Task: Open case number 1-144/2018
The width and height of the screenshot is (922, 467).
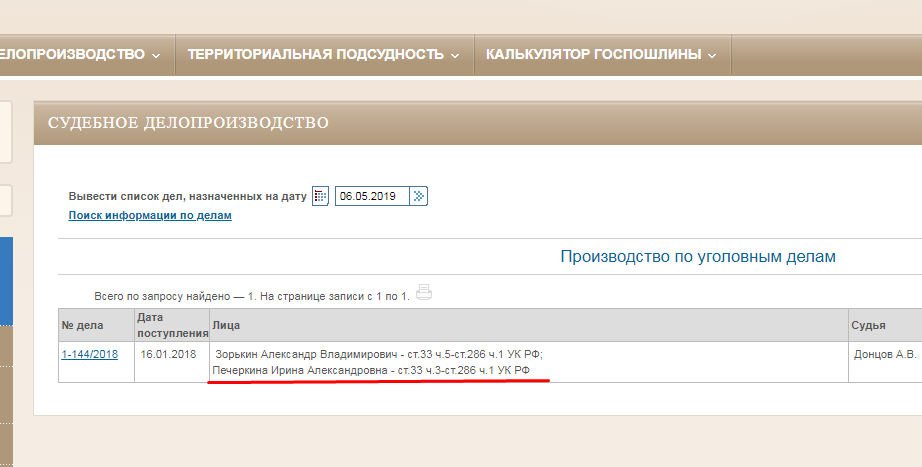Action: tap(89, 354)
